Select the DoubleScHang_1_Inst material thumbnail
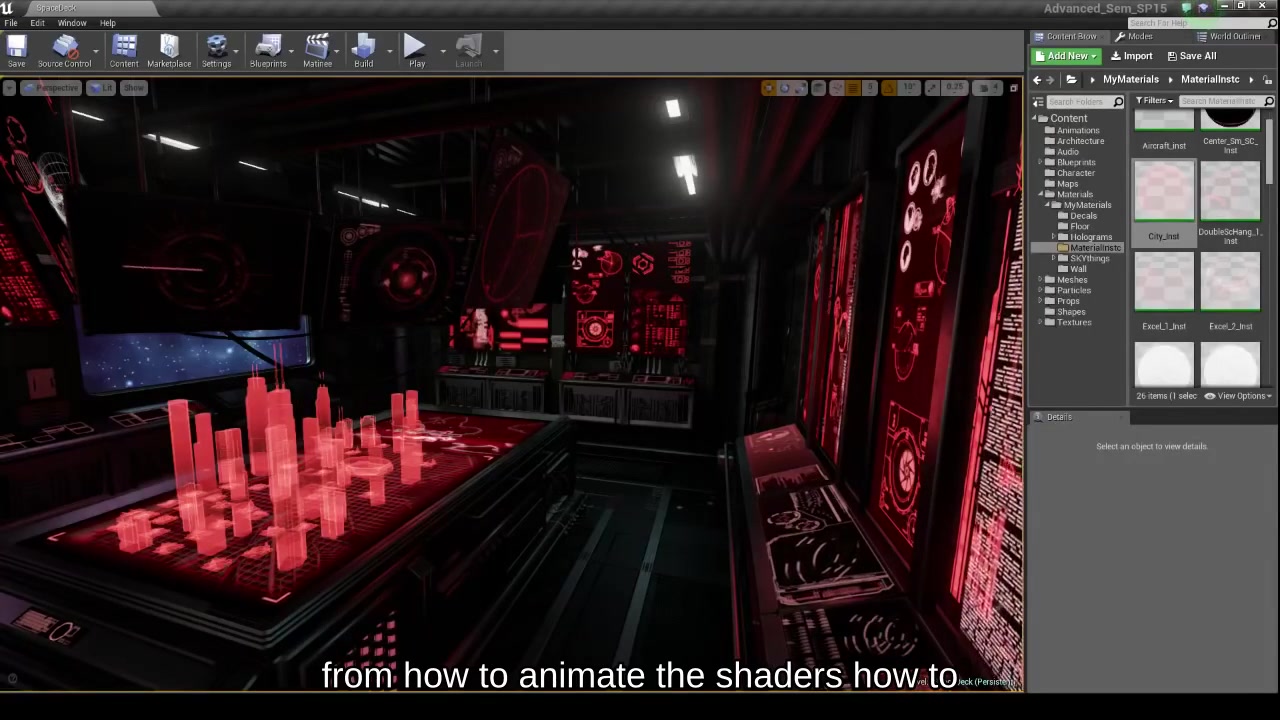This screenshot has width=1280, height=720. click(1230, 192)
